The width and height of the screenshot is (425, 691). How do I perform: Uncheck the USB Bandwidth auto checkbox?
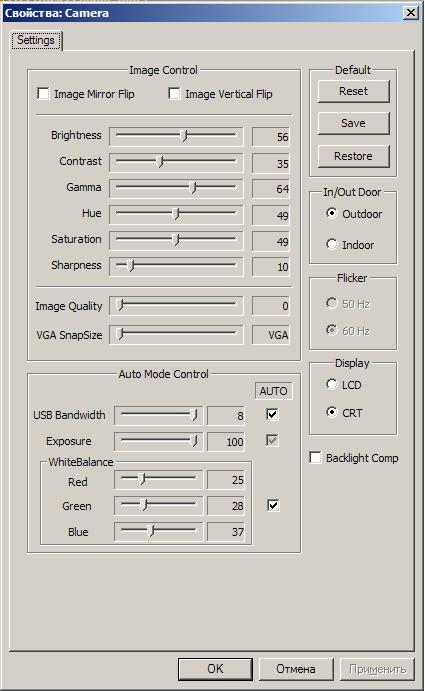pos(272,414)
